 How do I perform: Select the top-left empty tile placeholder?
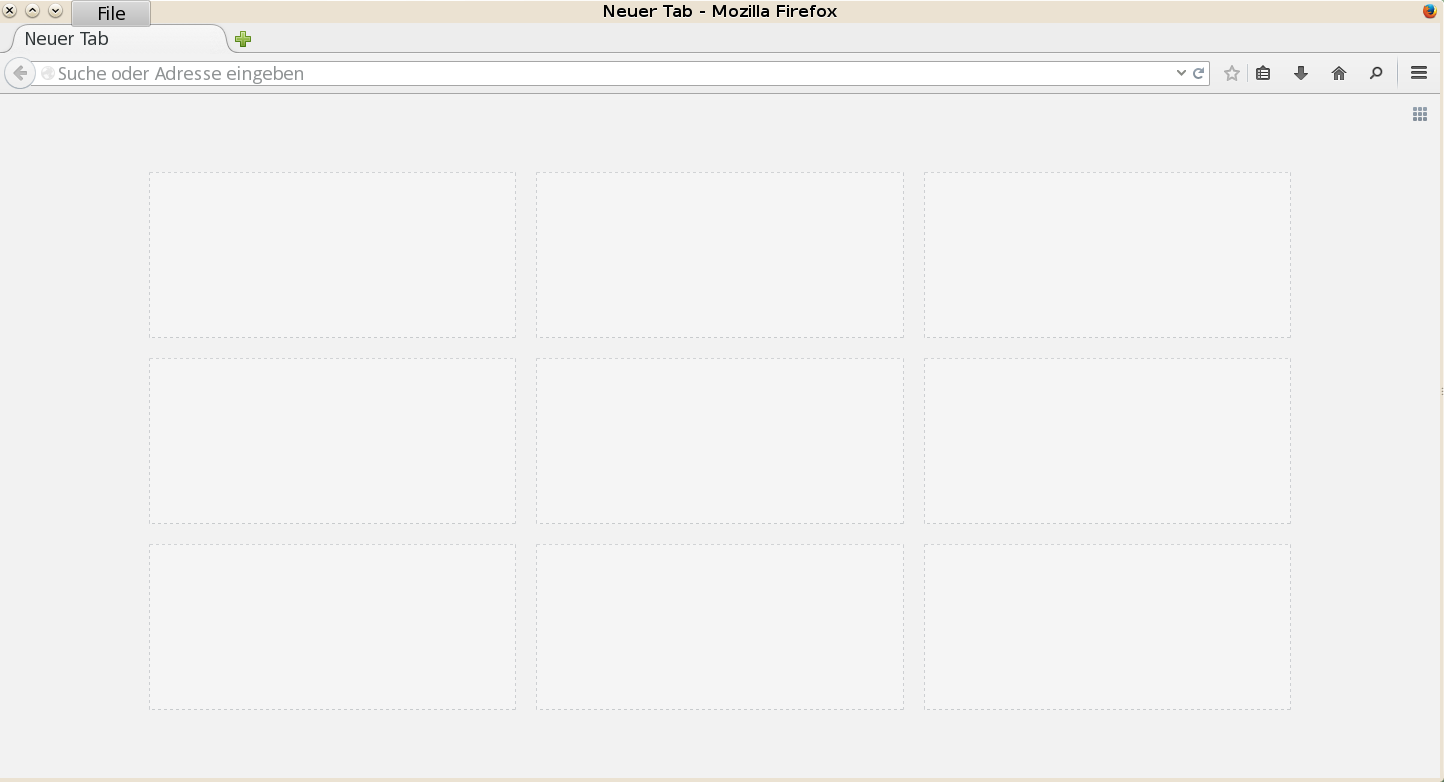pyautogui.click(x=332, y=254)
